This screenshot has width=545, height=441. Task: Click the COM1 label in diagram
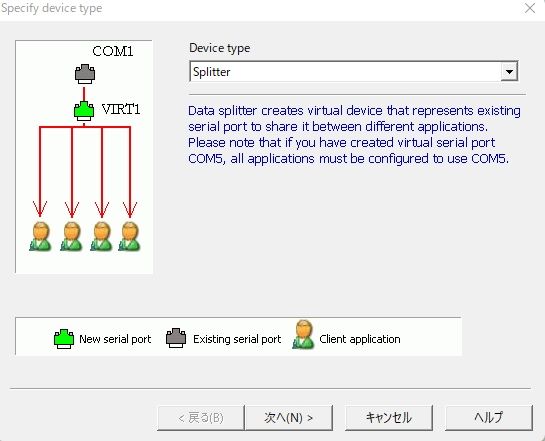[113, 51]
